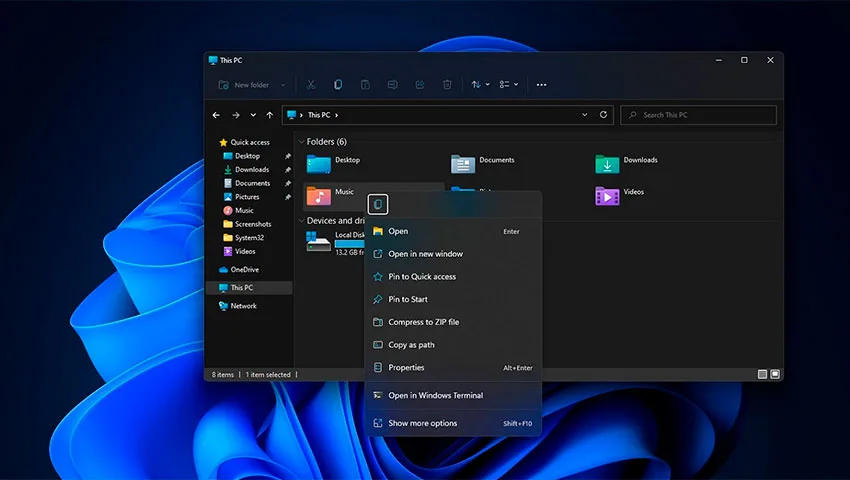Click the '8 items' status bar text

click(x=222, y=375)
